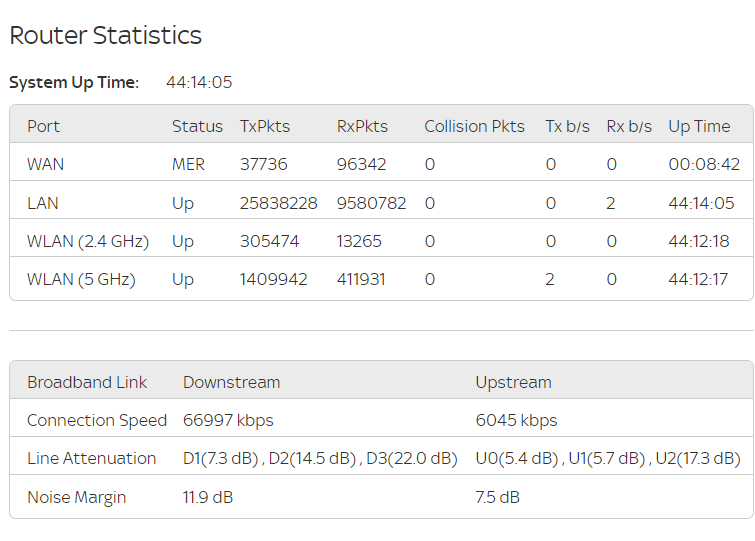Click the Downstream column header
755x541 pixels.
tap(231, 382)
